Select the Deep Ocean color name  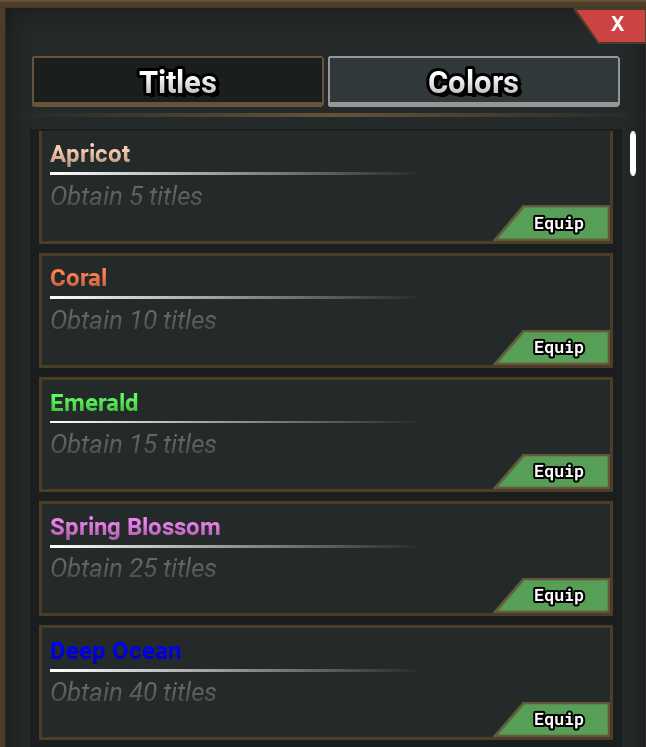pyautogui.click(x=115, y=651)
